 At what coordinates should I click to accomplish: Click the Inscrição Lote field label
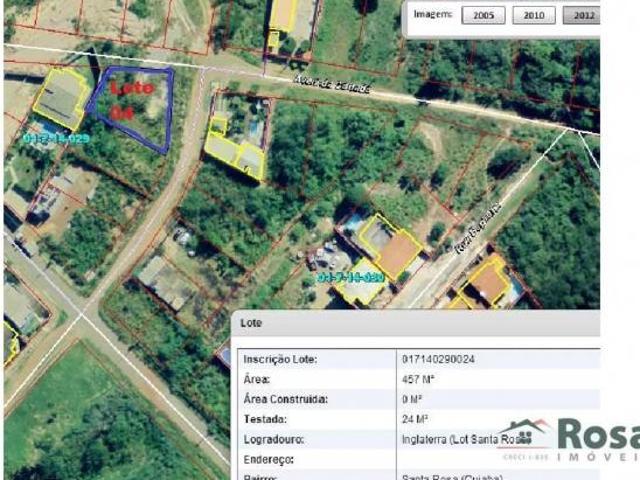click(288, 359)
